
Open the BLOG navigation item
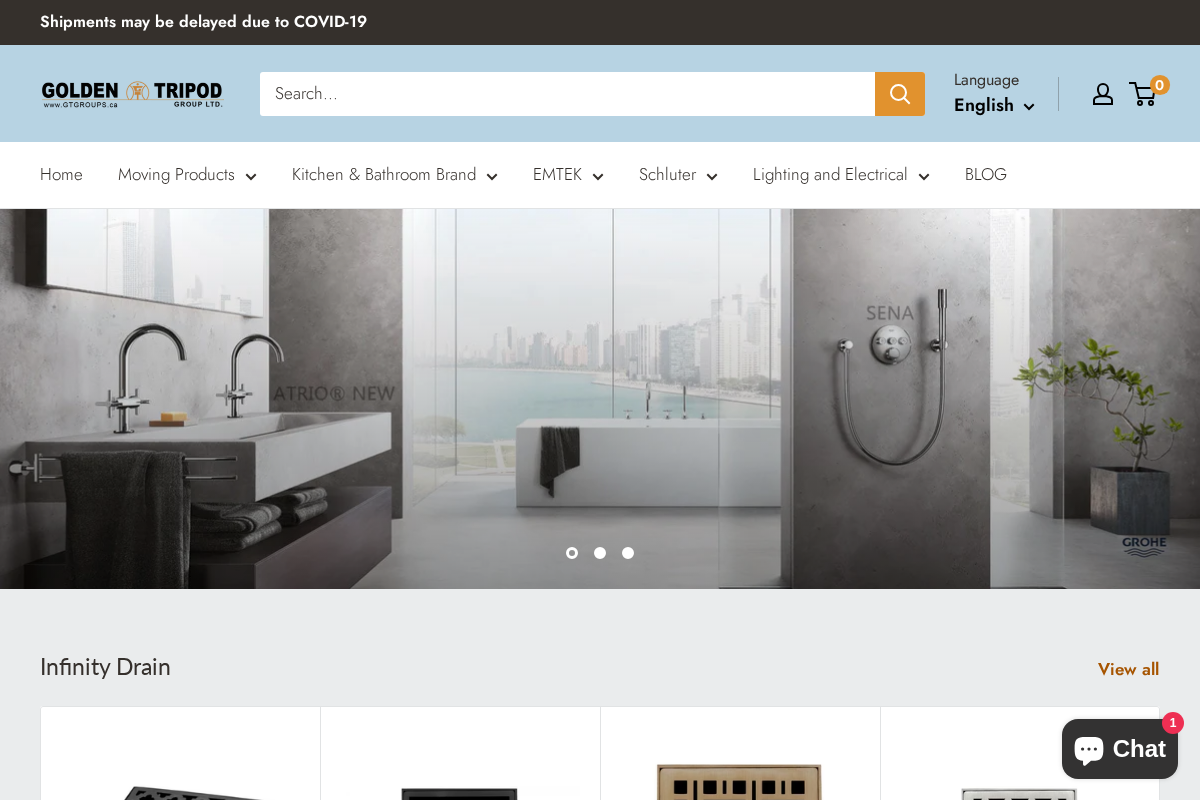click(985, 175)
